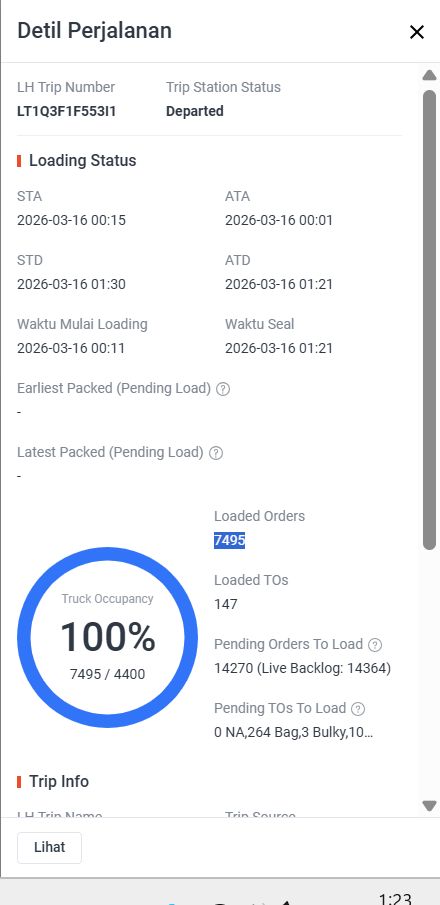Click the Lihat button
440x905 pixels.
coord(50,847)
